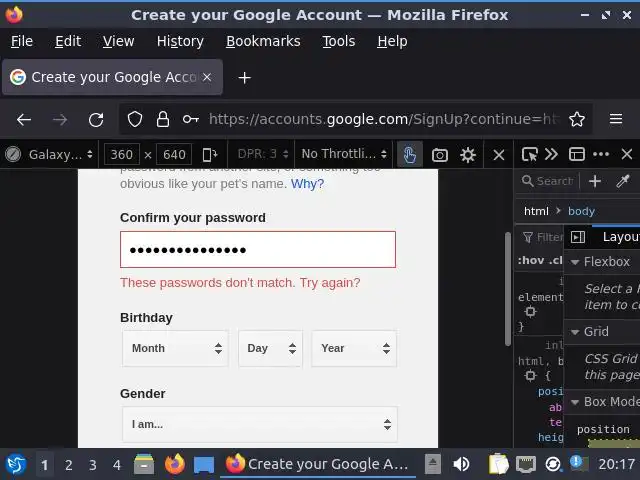Rotate the viewport orientation icon
The height and width of the screenshot is (480, 640).
[x=210, y=155]
